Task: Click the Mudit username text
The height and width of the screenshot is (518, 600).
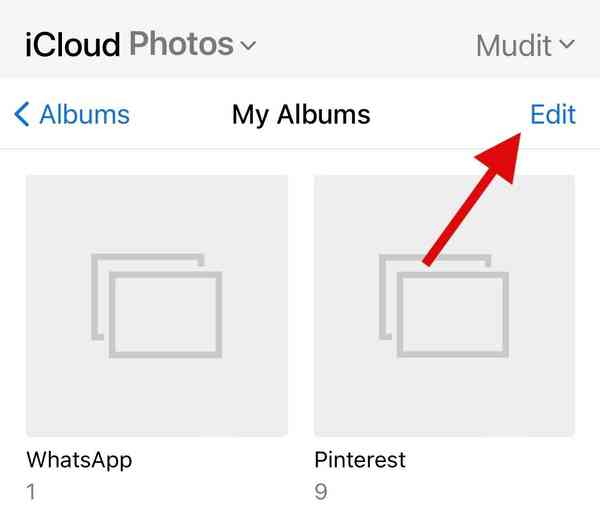Action: [x=514, y=44]
